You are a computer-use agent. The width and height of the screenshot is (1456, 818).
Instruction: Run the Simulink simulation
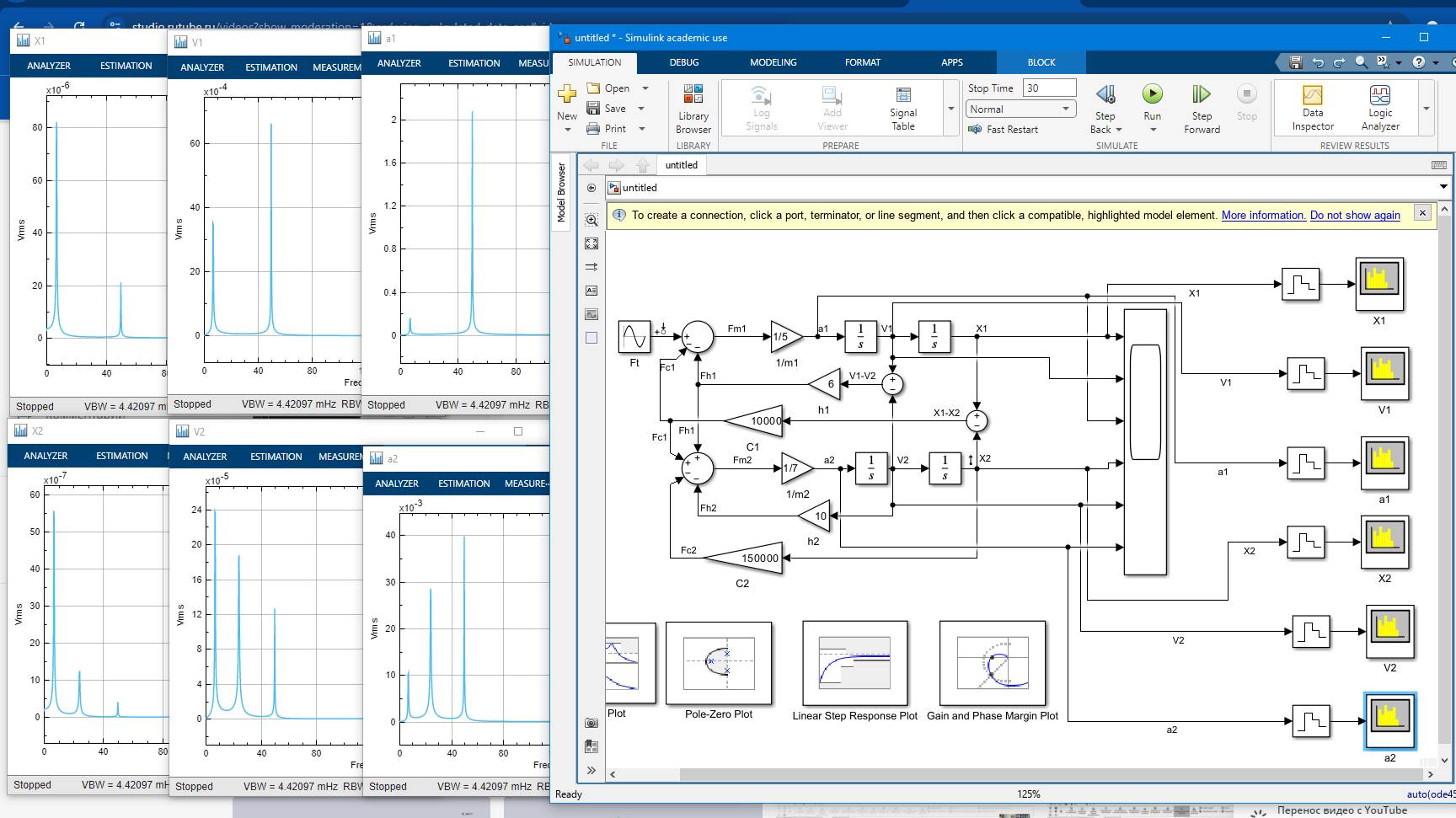point(1152,94)
